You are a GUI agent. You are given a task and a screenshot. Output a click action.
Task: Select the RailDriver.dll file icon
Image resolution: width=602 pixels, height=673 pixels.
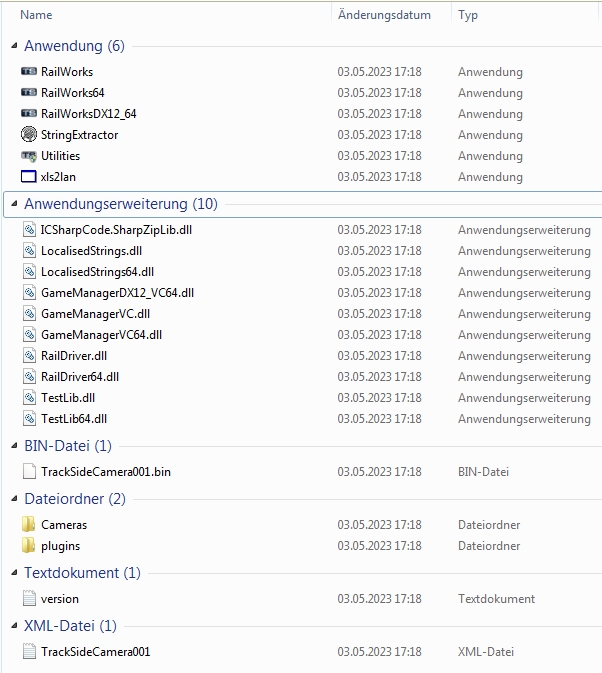pos(29,356)
